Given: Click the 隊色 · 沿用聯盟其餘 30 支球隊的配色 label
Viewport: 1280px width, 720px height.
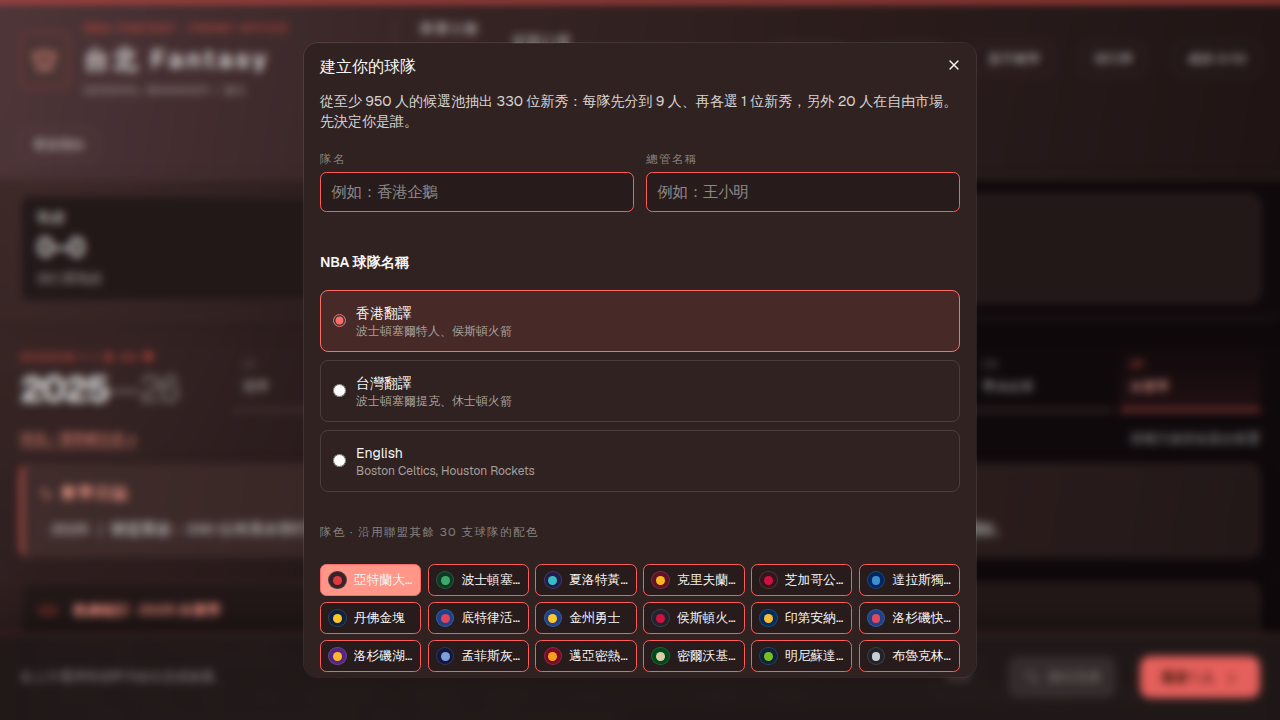Looking at the screenshot, I should pos(429,532).
